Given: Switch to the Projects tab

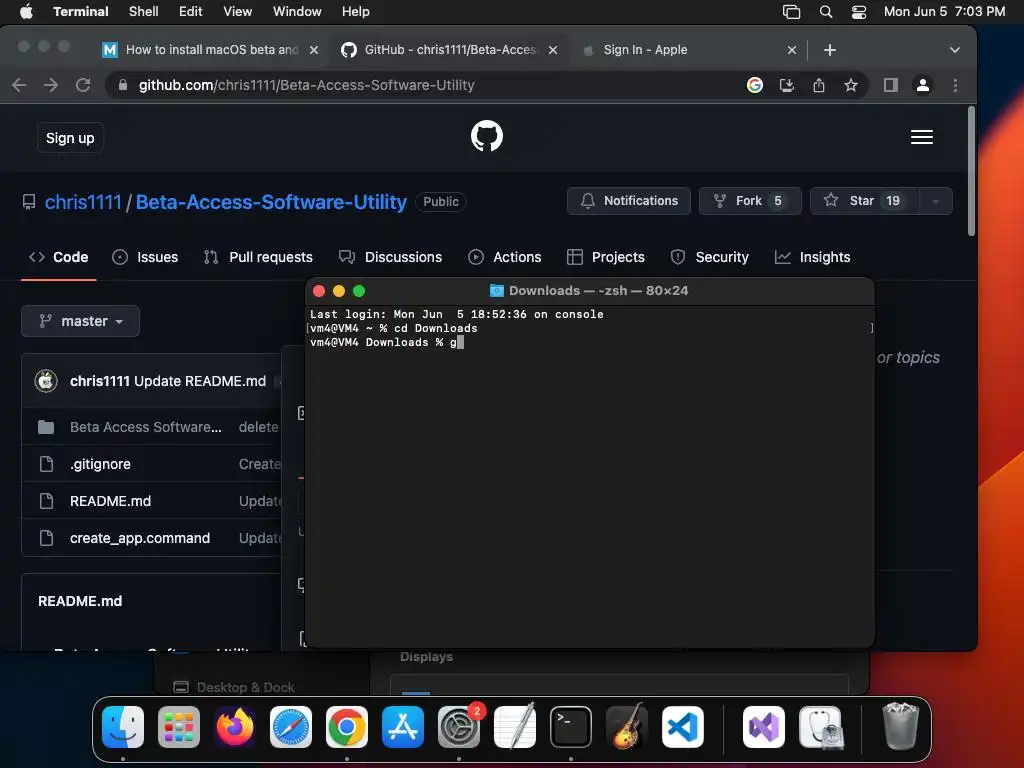Looking at the screenshot, I should click(605, 257).
